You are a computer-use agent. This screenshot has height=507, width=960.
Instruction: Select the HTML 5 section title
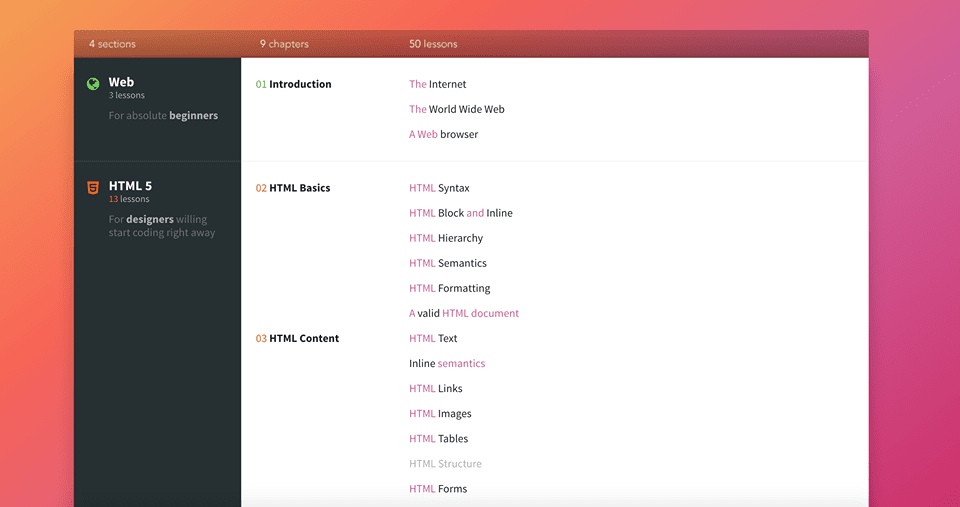(130, 186)
